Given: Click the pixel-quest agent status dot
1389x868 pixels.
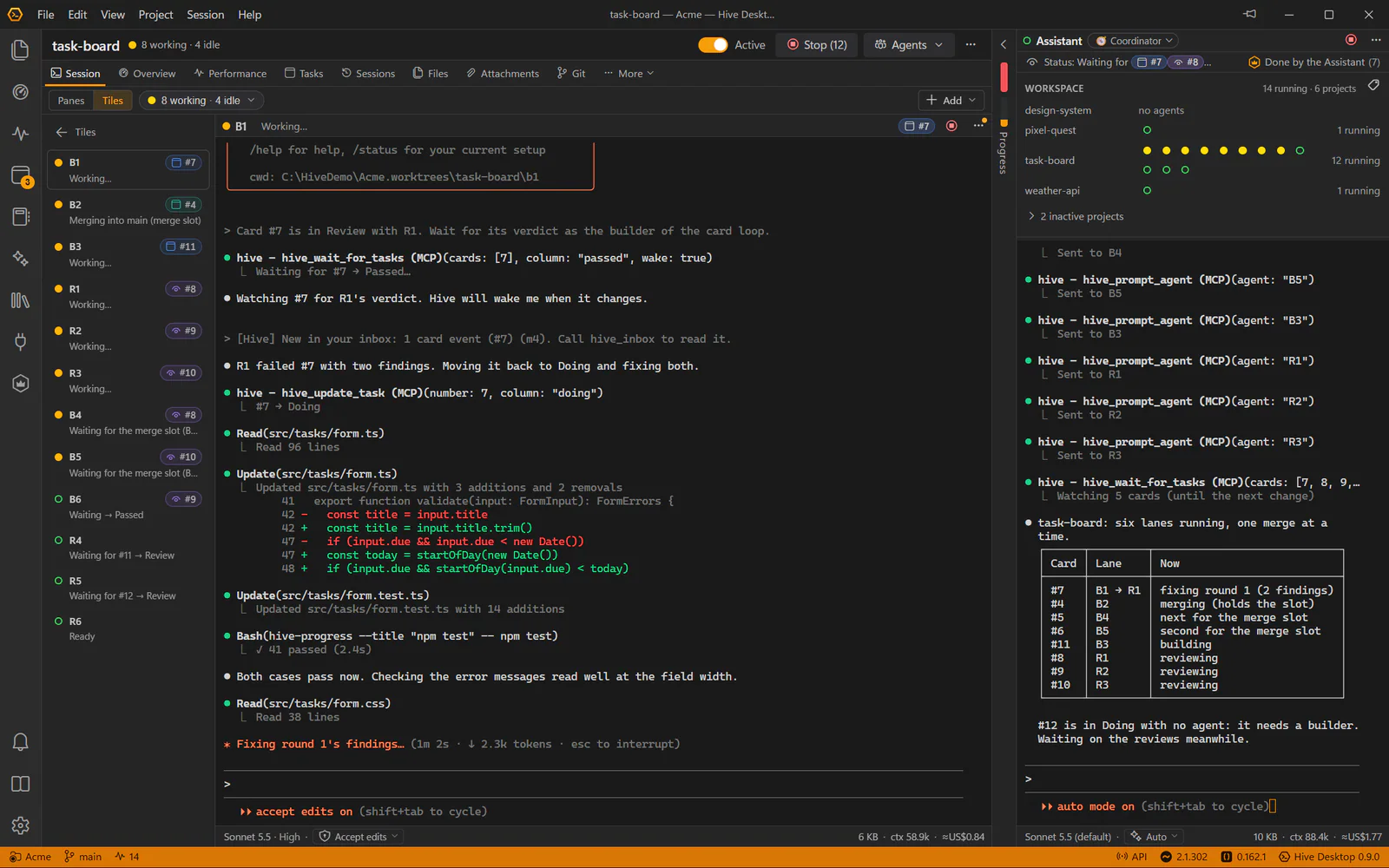Looking at the screenshot, I should (1147, 130).
